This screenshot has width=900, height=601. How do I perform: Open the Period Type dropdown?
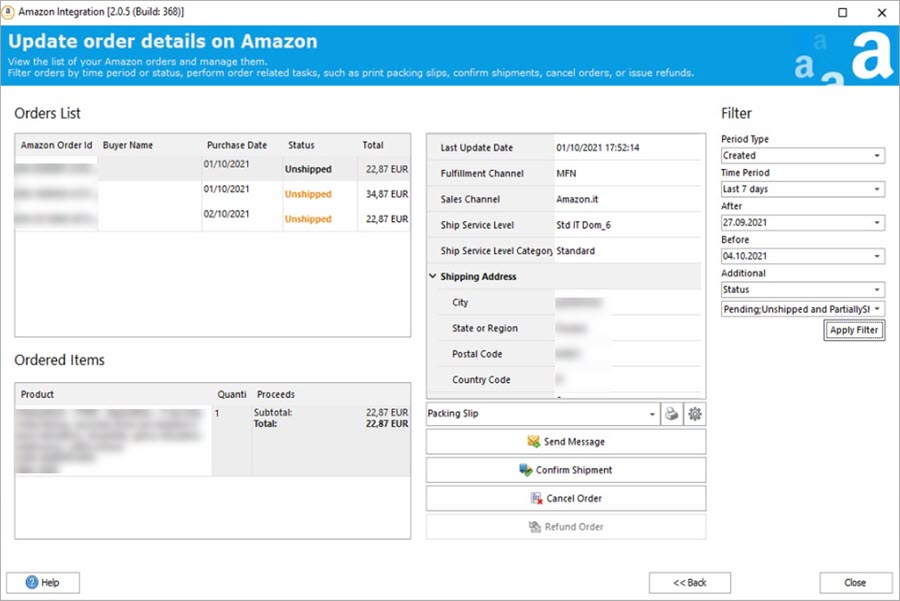802,156
